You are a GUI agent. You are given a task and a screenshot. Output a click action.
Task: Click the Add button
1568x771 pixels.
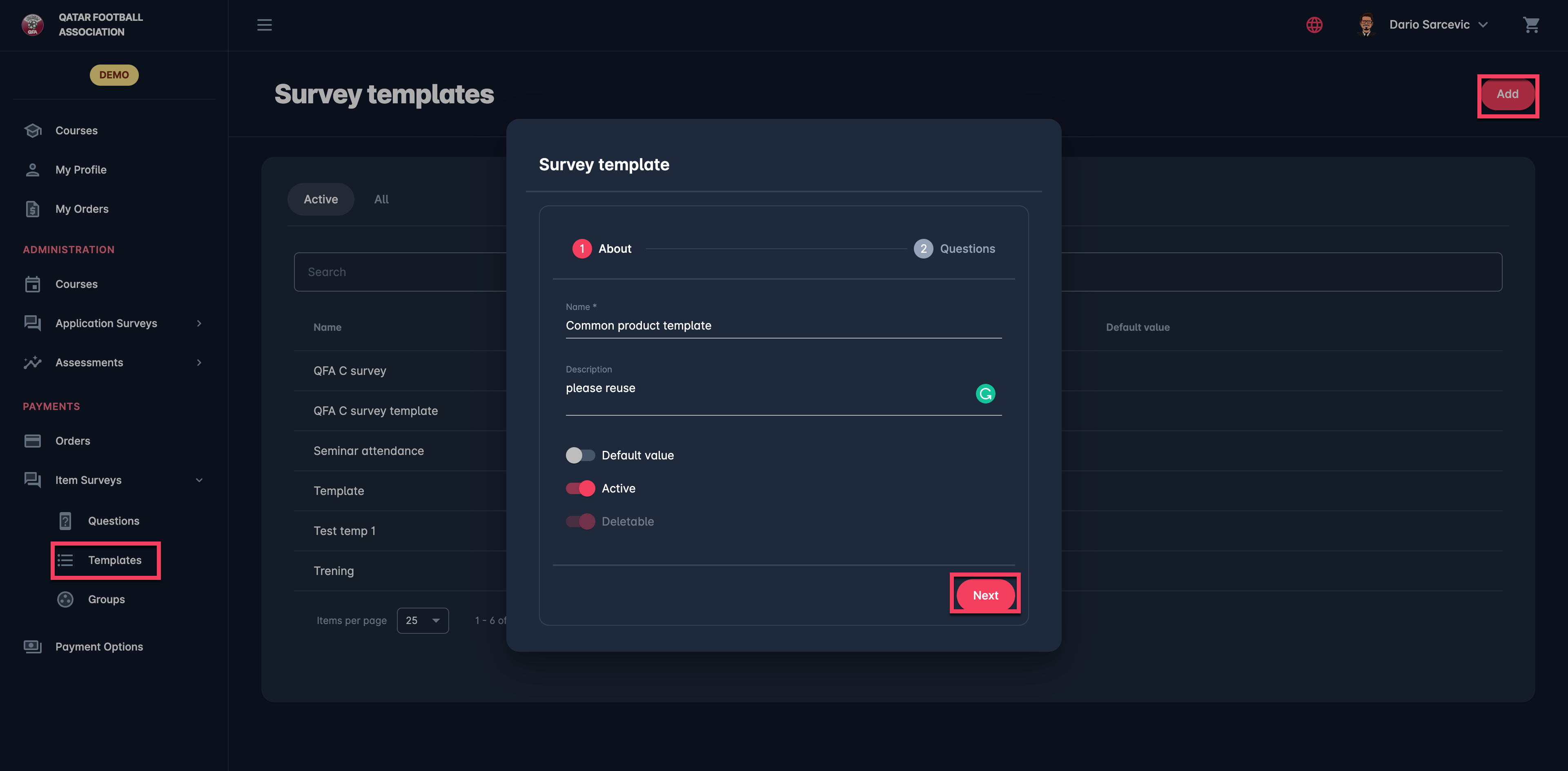click(1507, 94)
